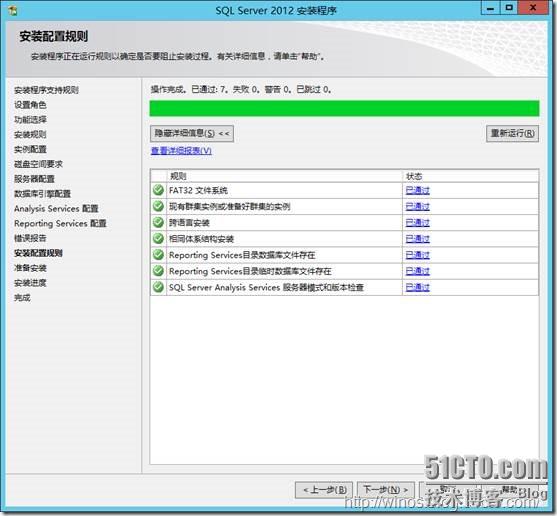Click the green completed progress bar
The height and width of the screenshot is (516, 557).
[x=344, y=108]
